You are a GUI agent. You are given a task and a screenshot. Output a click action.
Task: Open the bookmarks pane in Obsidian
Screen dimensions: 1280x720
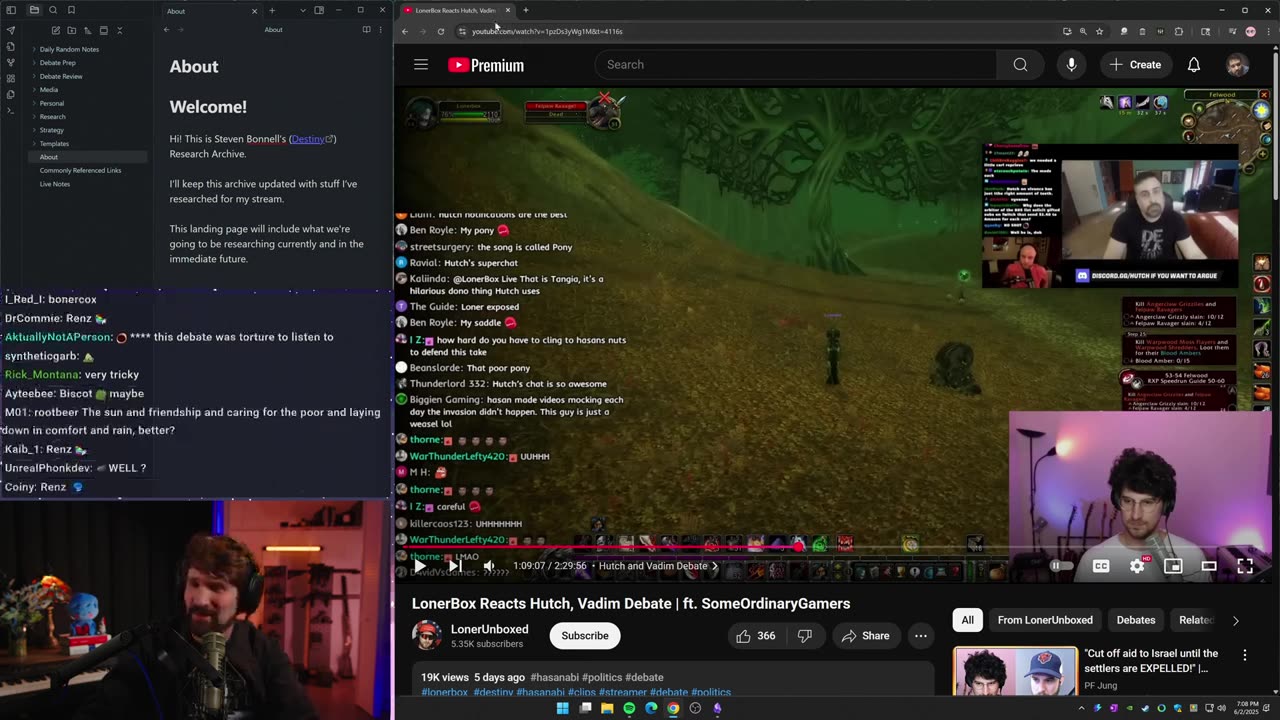click(x=71, y=10)
